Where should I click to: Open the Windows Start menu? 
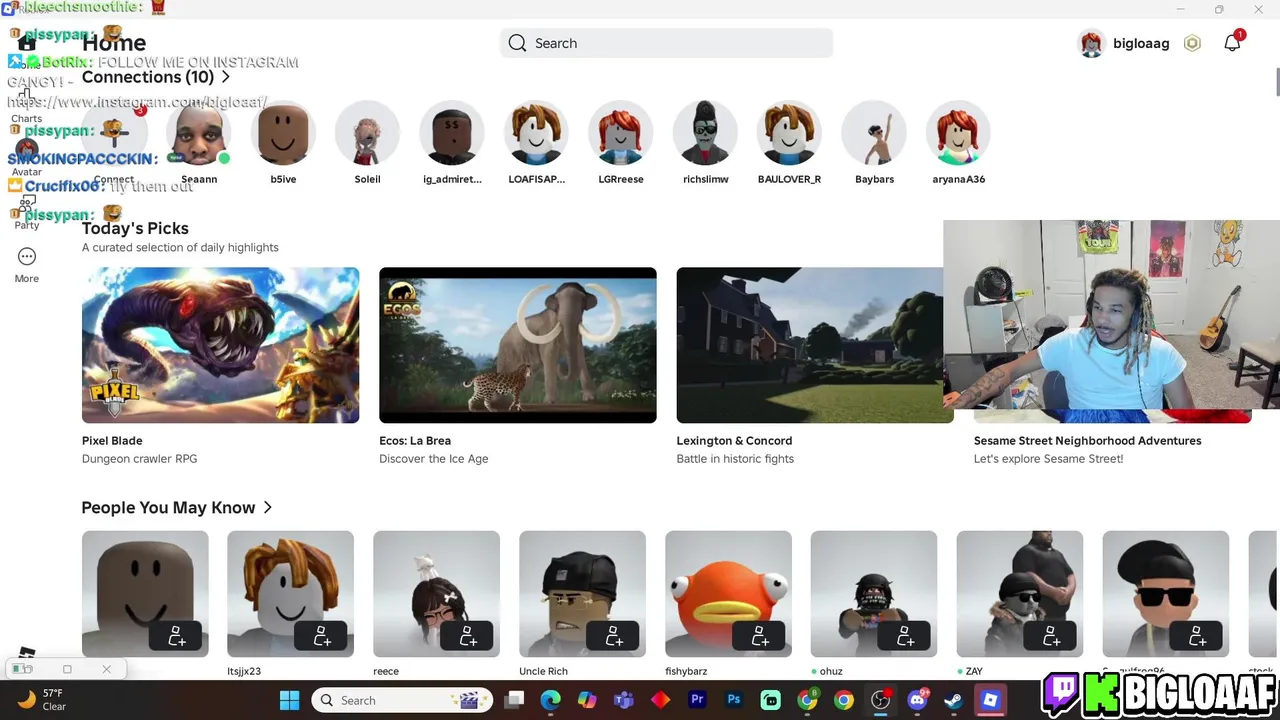289,700
